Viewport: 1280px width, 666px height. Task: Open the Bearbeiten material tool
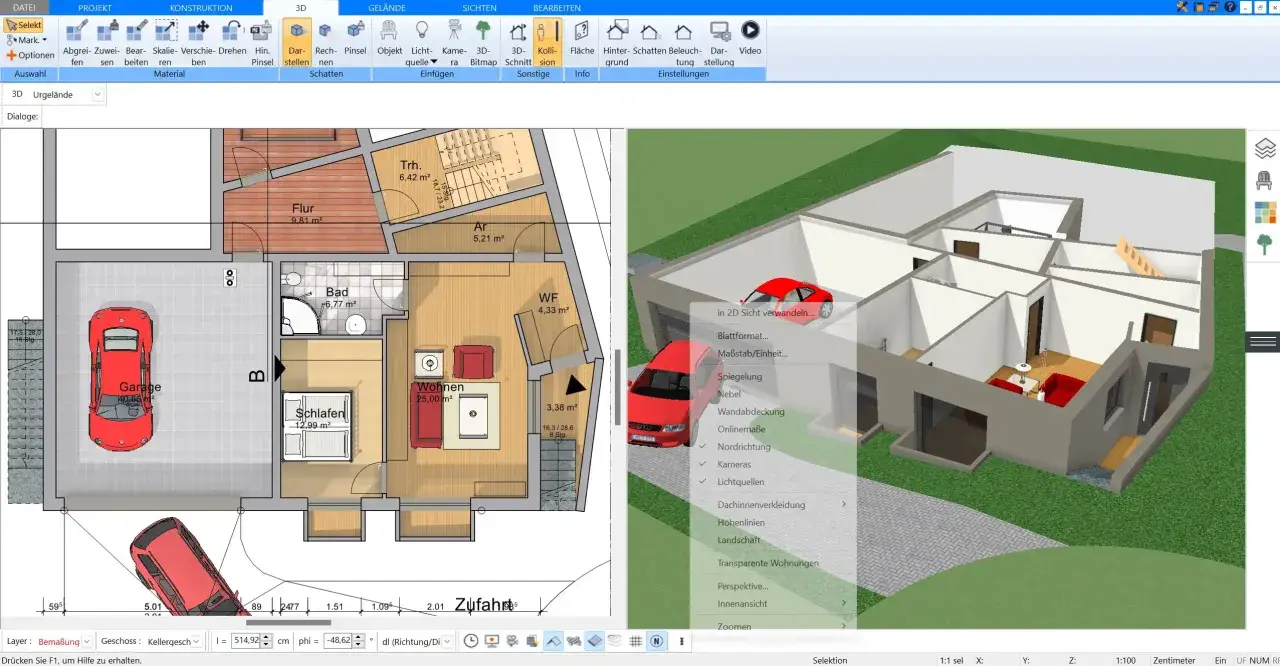[137, 42]
